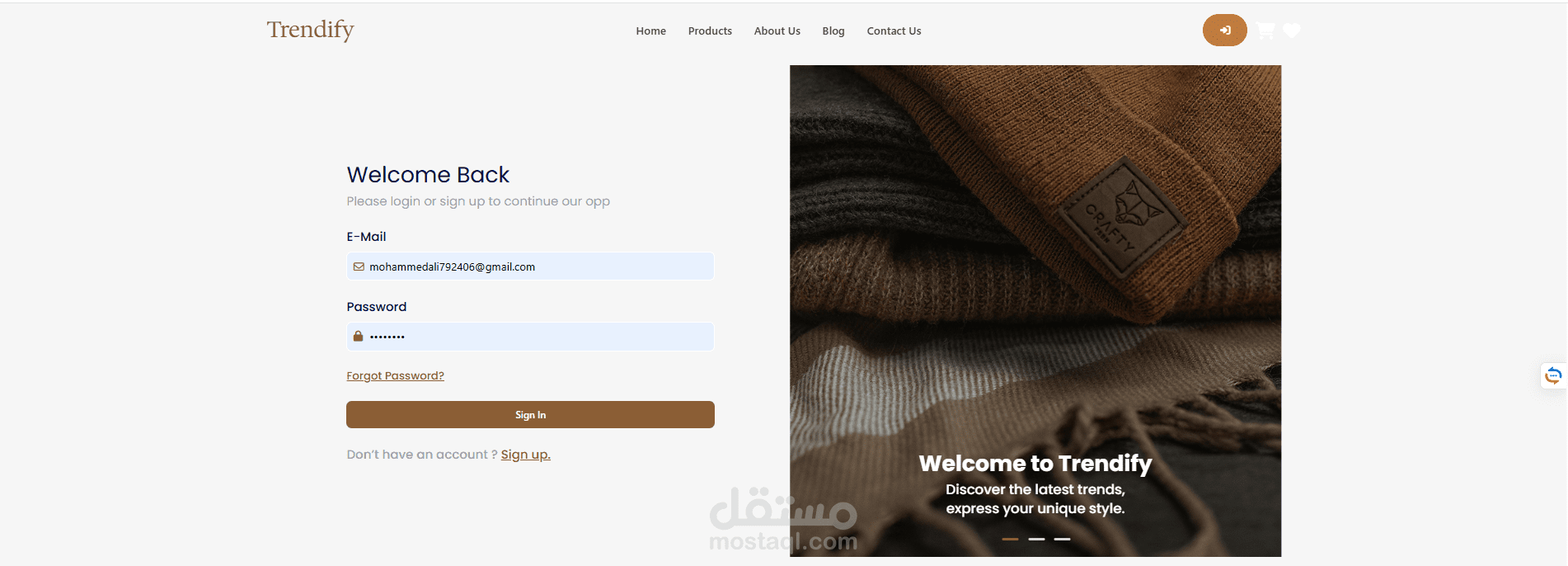Click the envelope icon in E-Mail field
Viewport: 1568px width, 566px height.
click(x=359, y=266)
